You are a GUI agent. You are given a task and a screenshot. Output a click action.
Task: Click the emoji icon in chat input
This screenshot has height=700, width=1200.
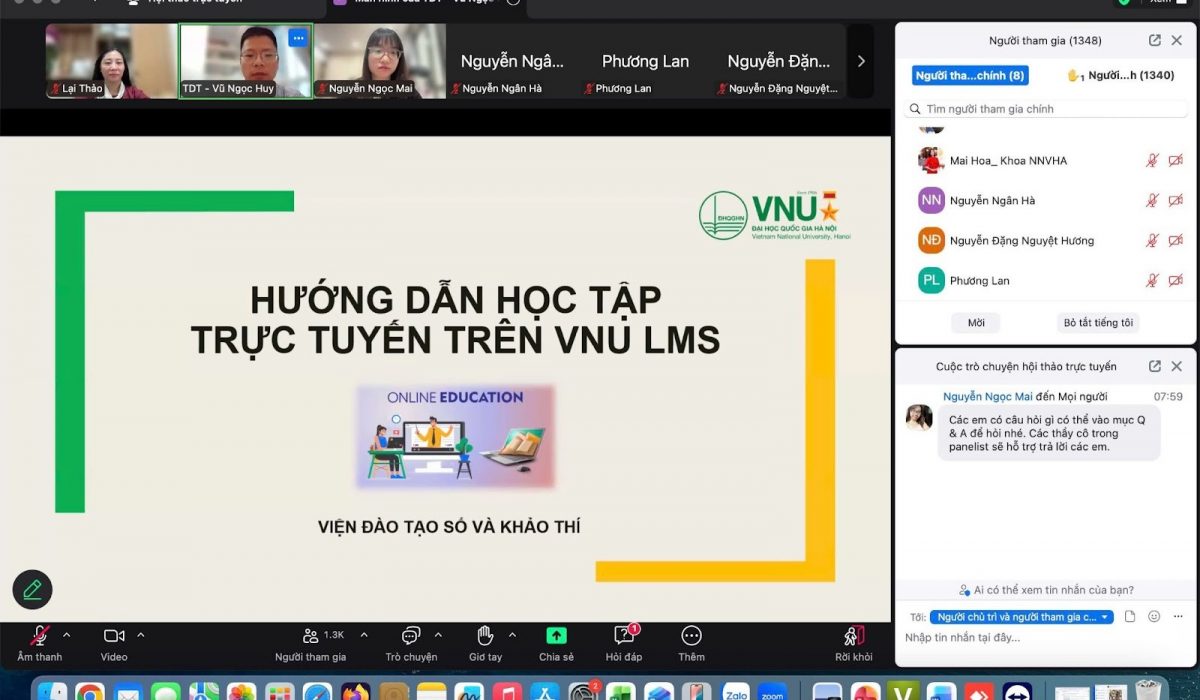(1154, 617)
